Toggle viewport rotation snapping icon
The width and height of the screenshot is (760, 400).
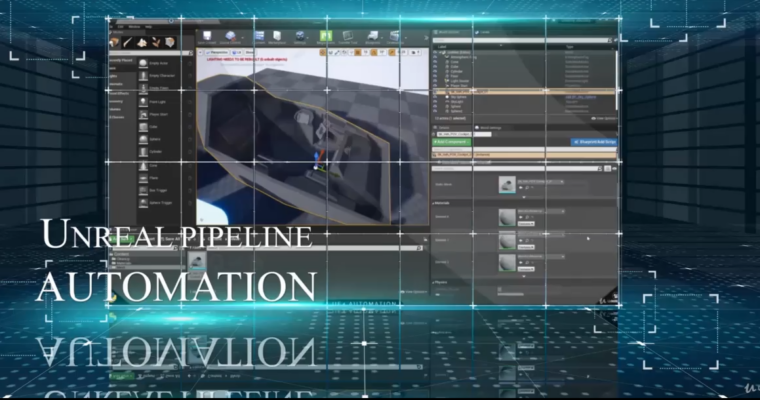[x=374, y=52]
